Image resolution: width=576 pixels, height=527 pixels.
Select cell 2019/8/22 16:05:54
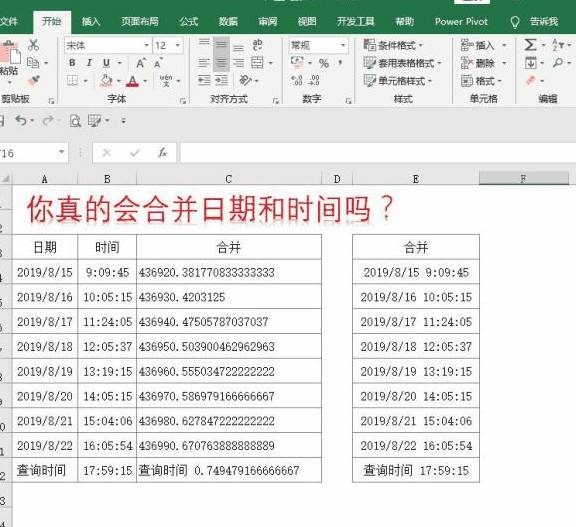[416, 445]
